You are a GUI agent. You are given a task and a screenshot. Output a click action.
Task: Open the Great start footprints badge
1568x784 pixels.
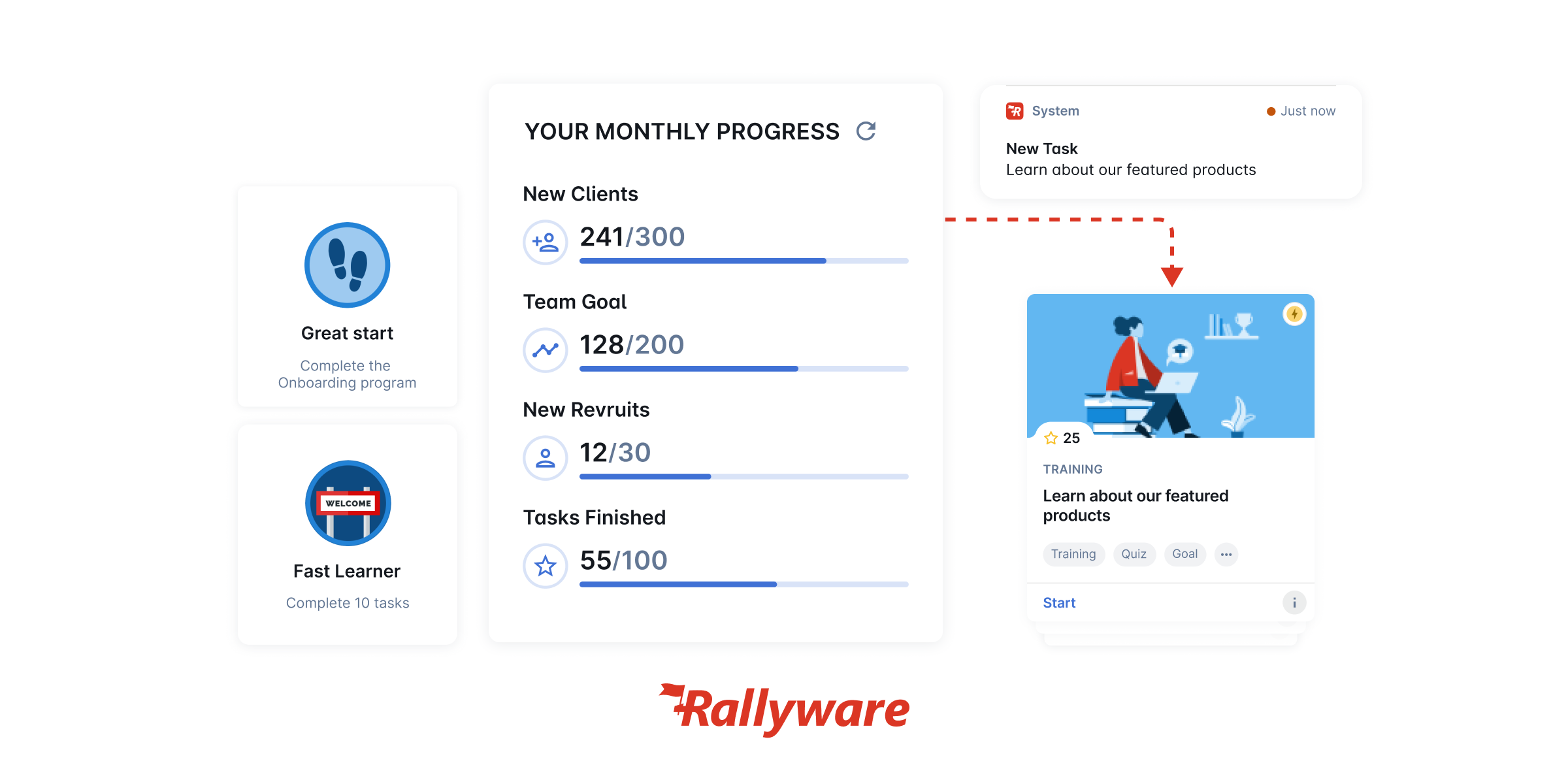pos(348,265)
